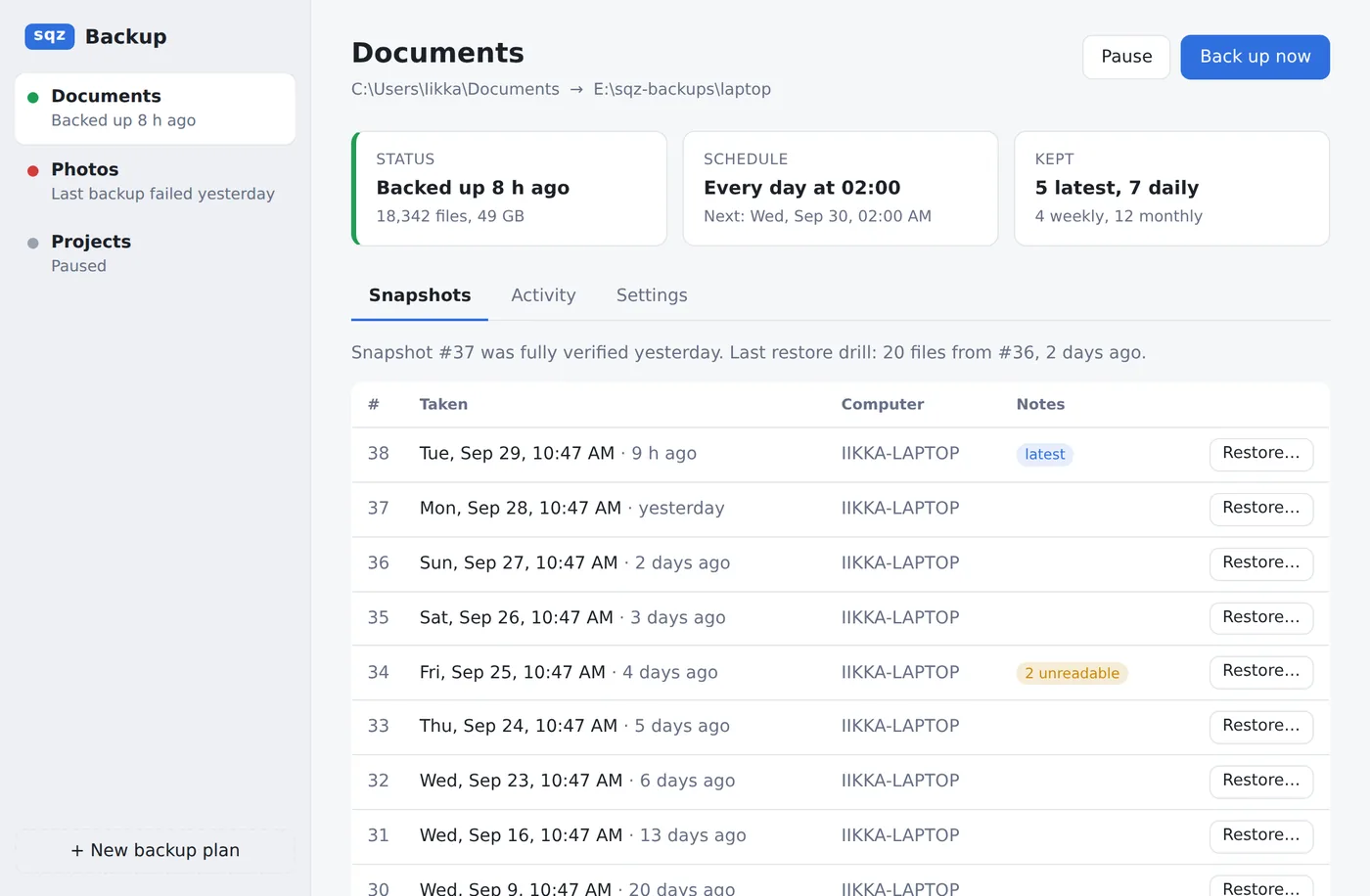
Task: Click IIKKA-LAPTOP in snapshot 35 row
Action: point(900,617)
